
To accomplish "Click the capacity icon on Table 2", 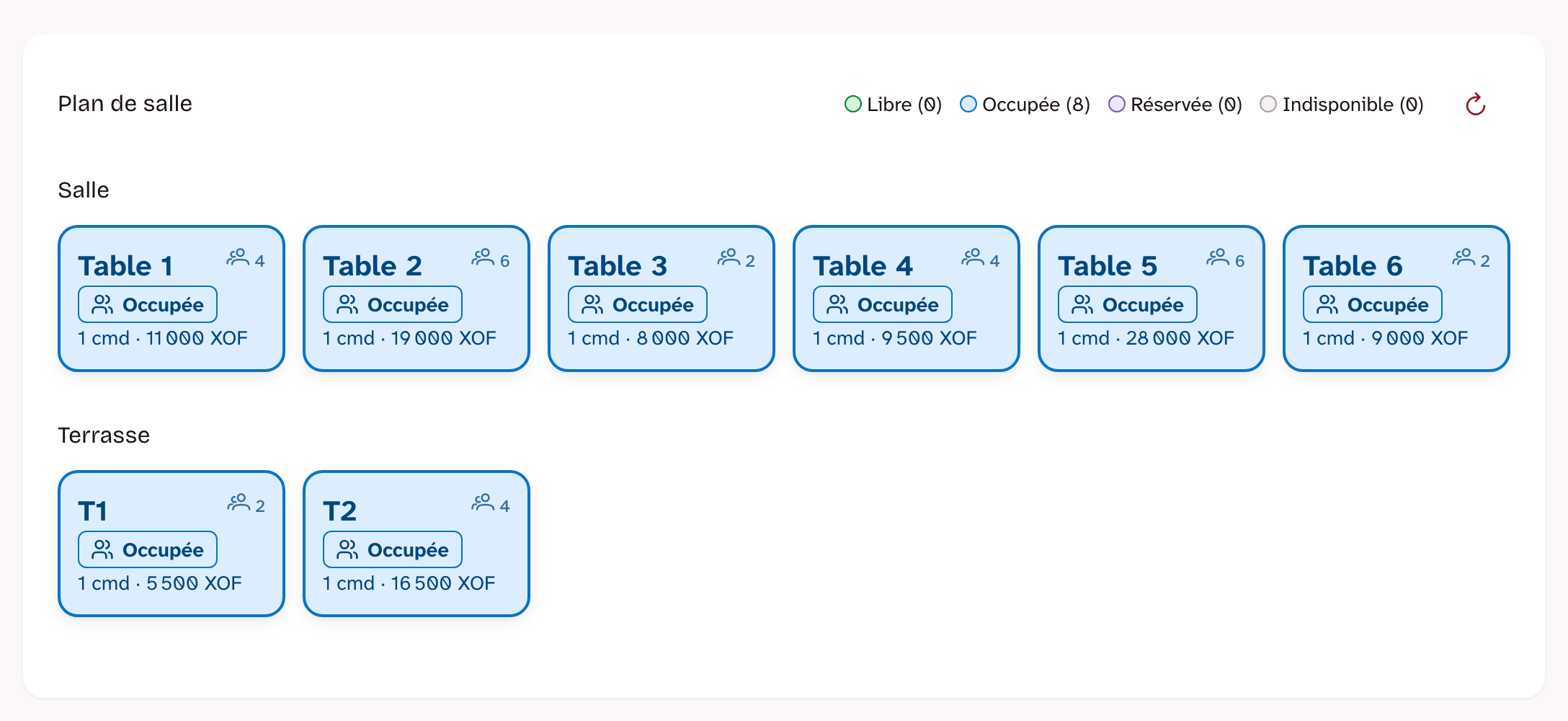I will pos(483,257).
